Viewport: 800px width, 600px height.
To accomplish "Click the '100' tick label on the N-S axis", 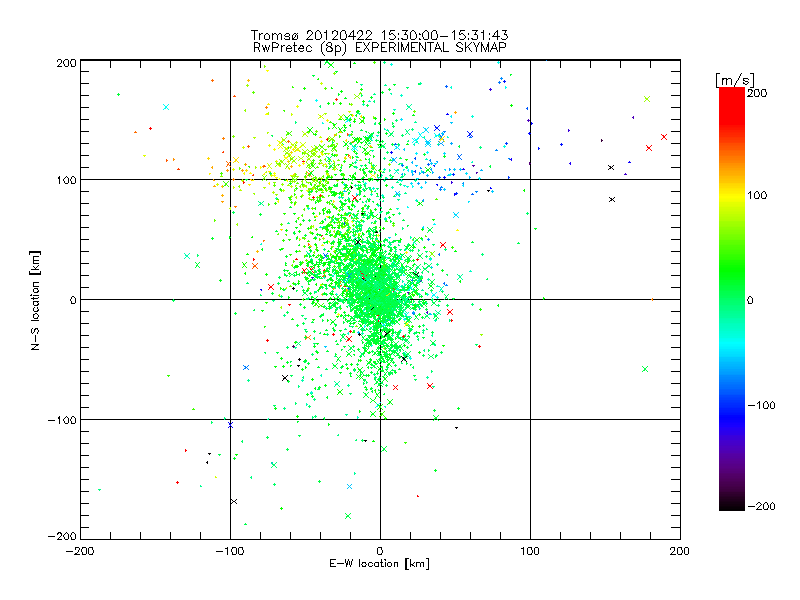I will click(x=66, y=180).
